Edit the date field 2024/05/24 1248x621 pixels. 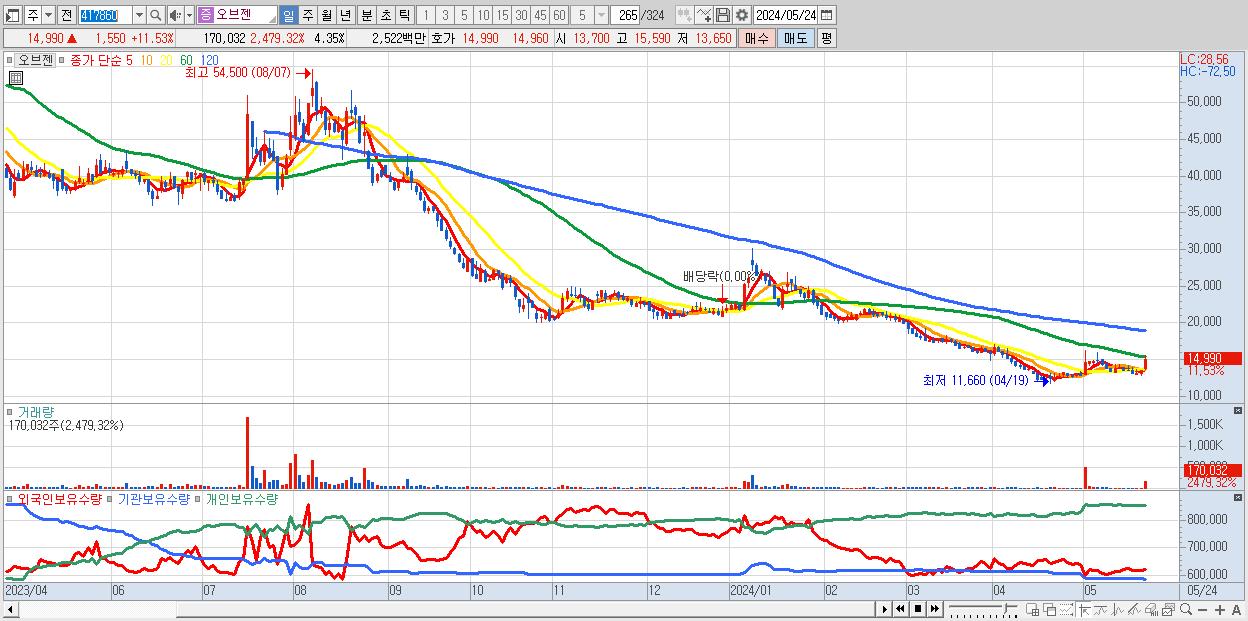(786, 15)
